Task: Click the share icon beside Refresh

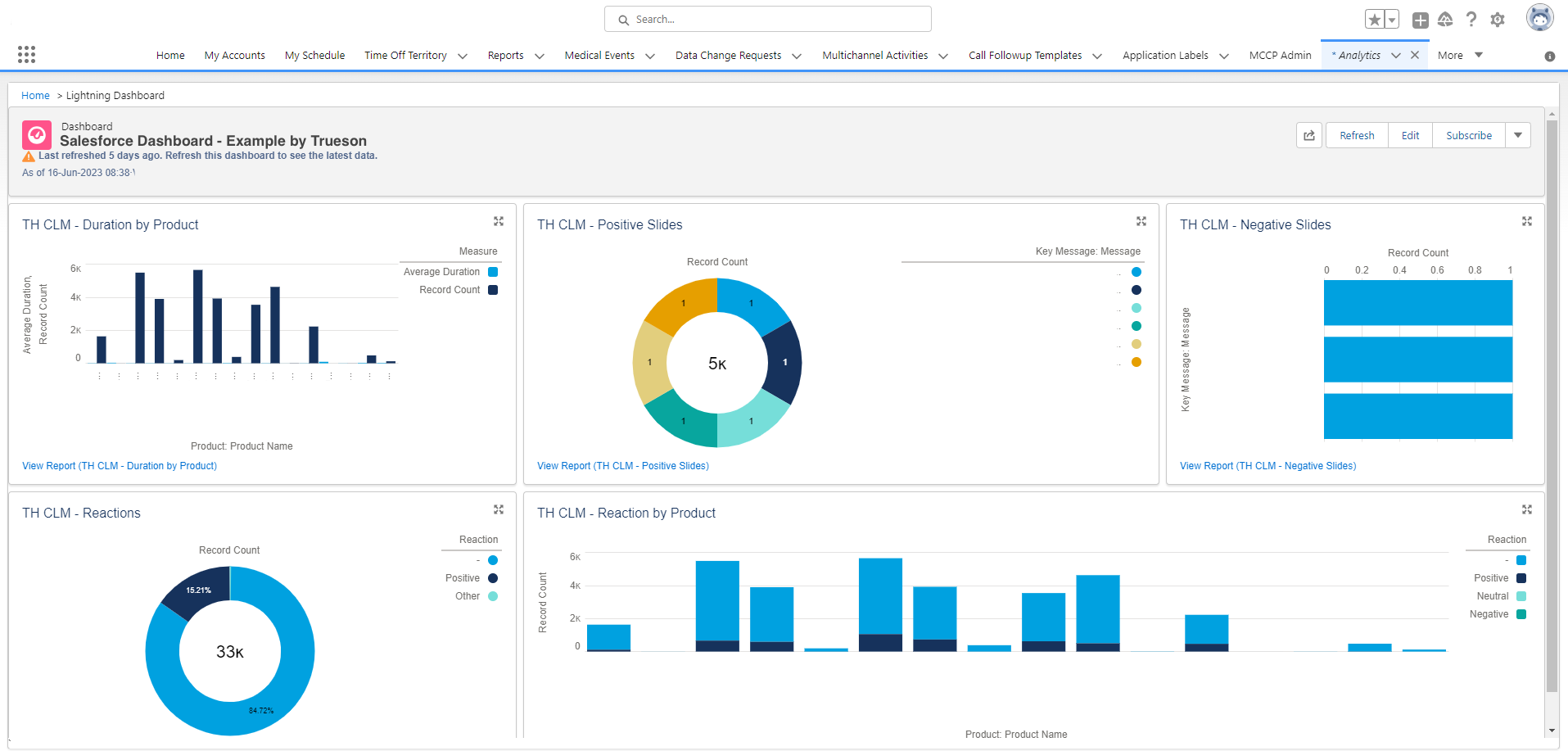Action: click(x=1308, y=135)
